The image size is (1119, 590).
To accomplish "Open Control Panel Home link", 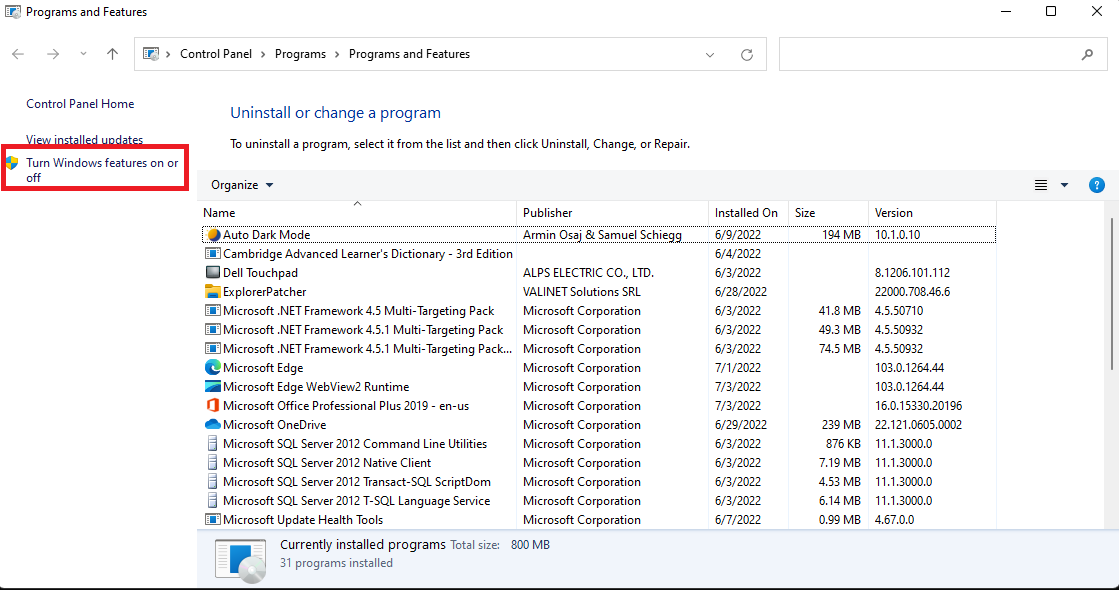I will (80, 104).
